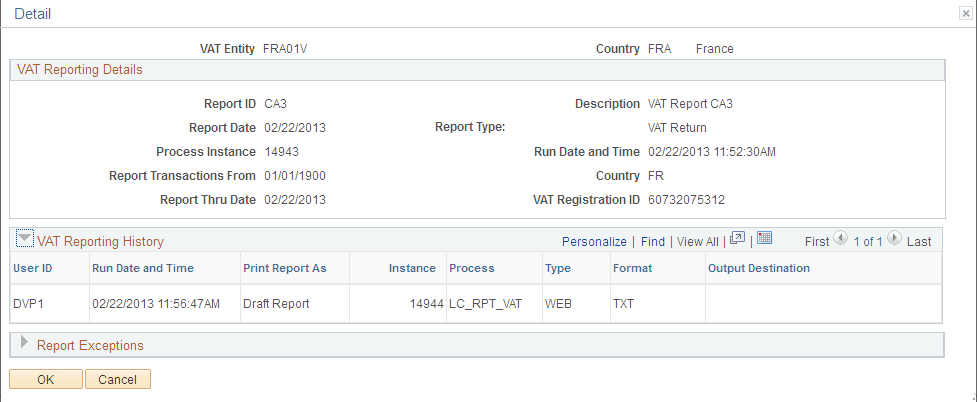Sort by User ID column header

(x=32, y=268)
